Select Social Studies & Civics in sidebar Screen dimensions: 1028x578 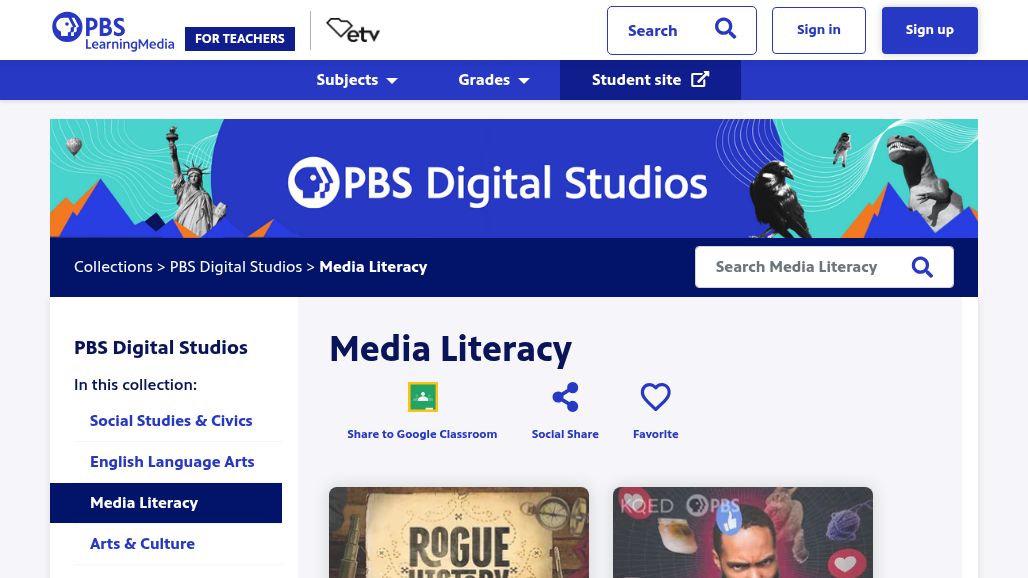(x=171, y=421)
